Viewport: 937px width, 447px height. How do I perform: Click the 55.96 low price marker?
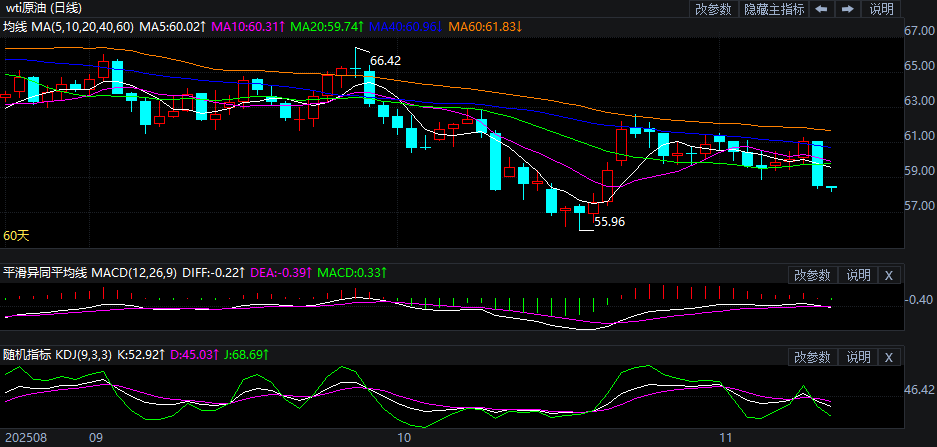click(x=609, y=222)
